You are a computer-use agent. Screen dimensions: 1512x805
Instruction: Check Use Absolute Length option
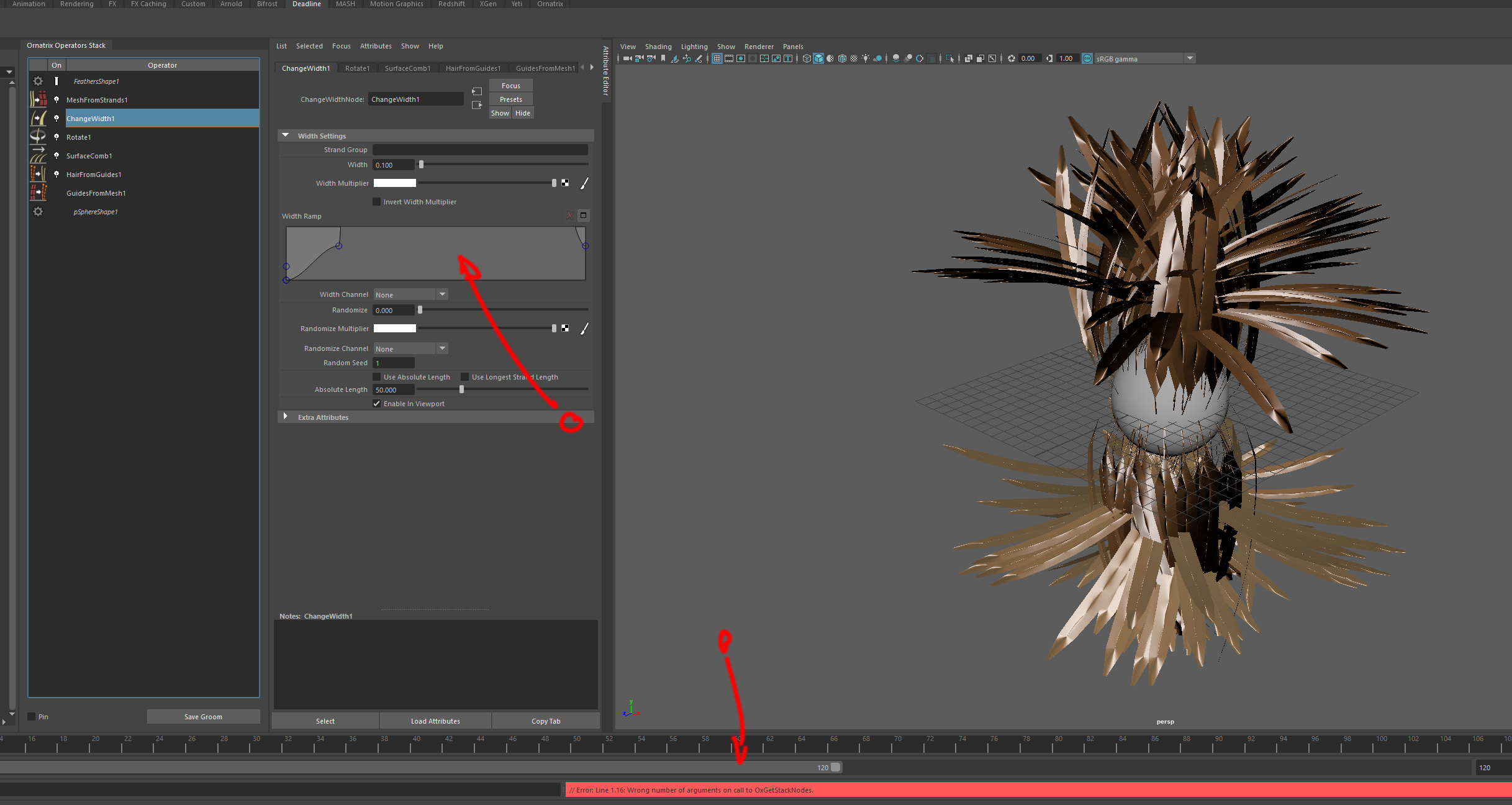pos(376,377)
